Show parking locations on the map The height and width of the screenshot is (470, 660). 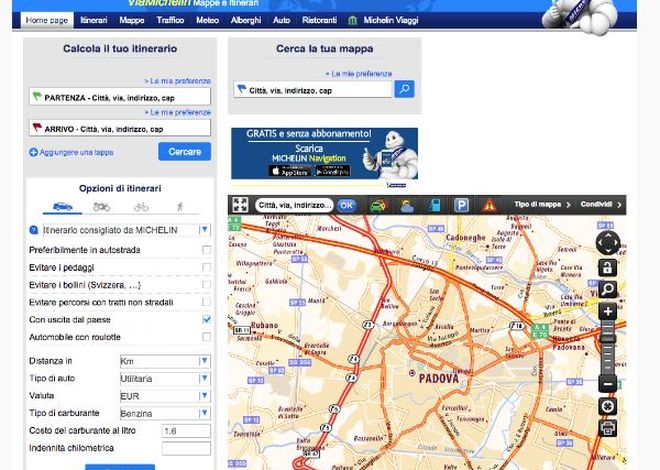(461, 205)
